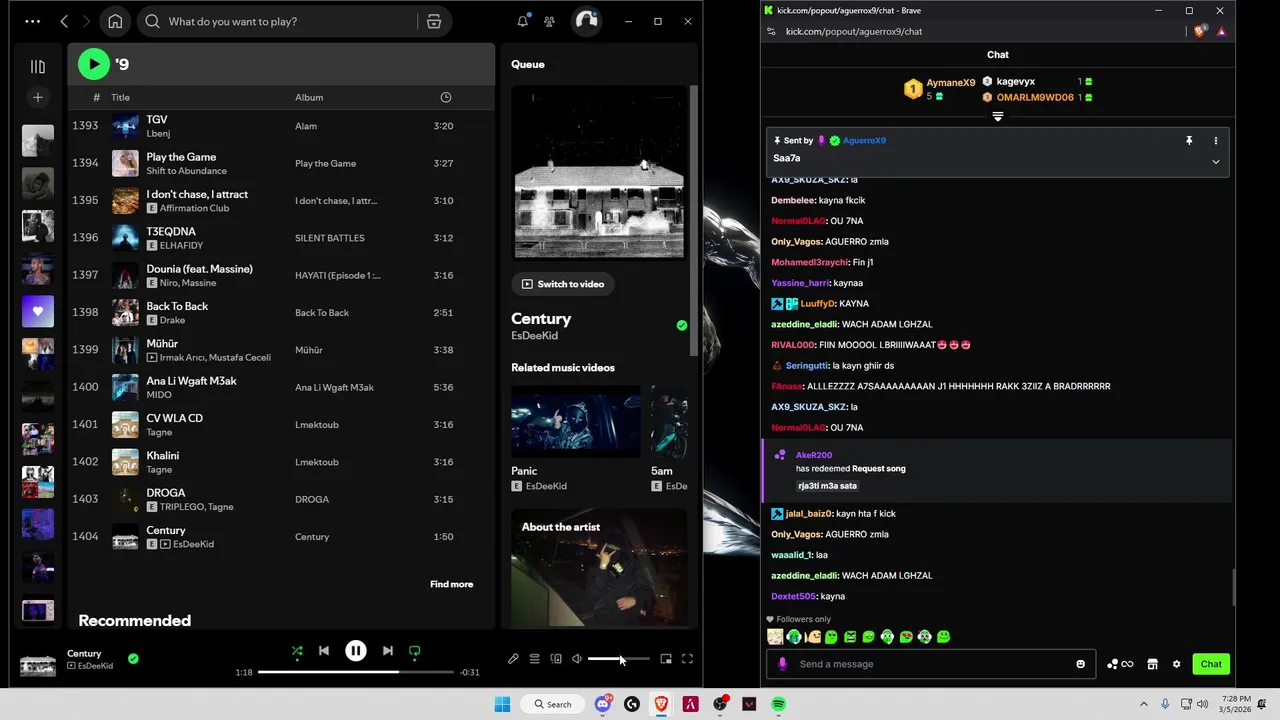Image resolution: width=1280 pixels, height=720 pixels.
Task: Open Liked Songs heart tile in sidebar
Action: coord(38,311)
